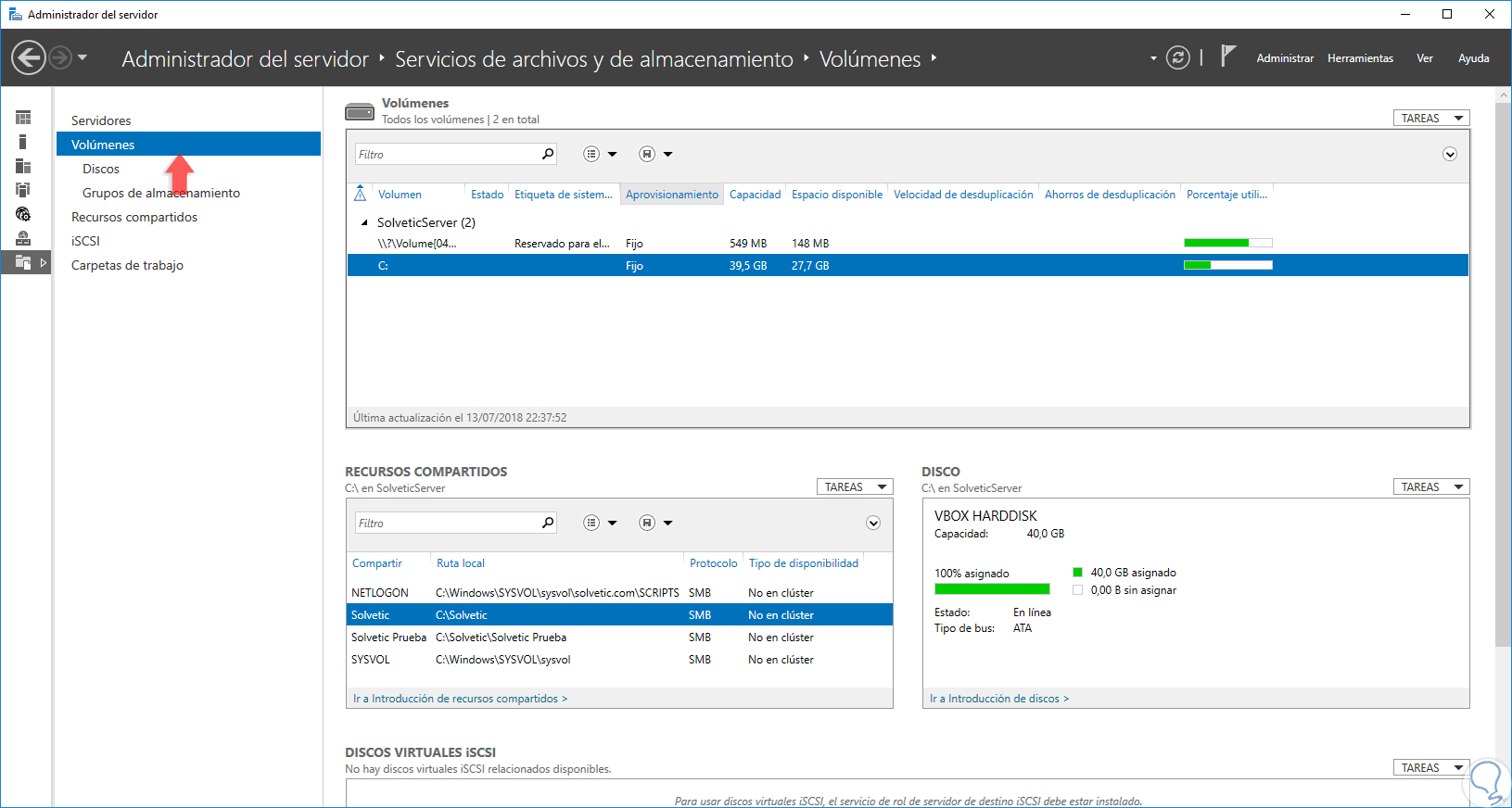Open the Ver menu

tap(1424, 58)
